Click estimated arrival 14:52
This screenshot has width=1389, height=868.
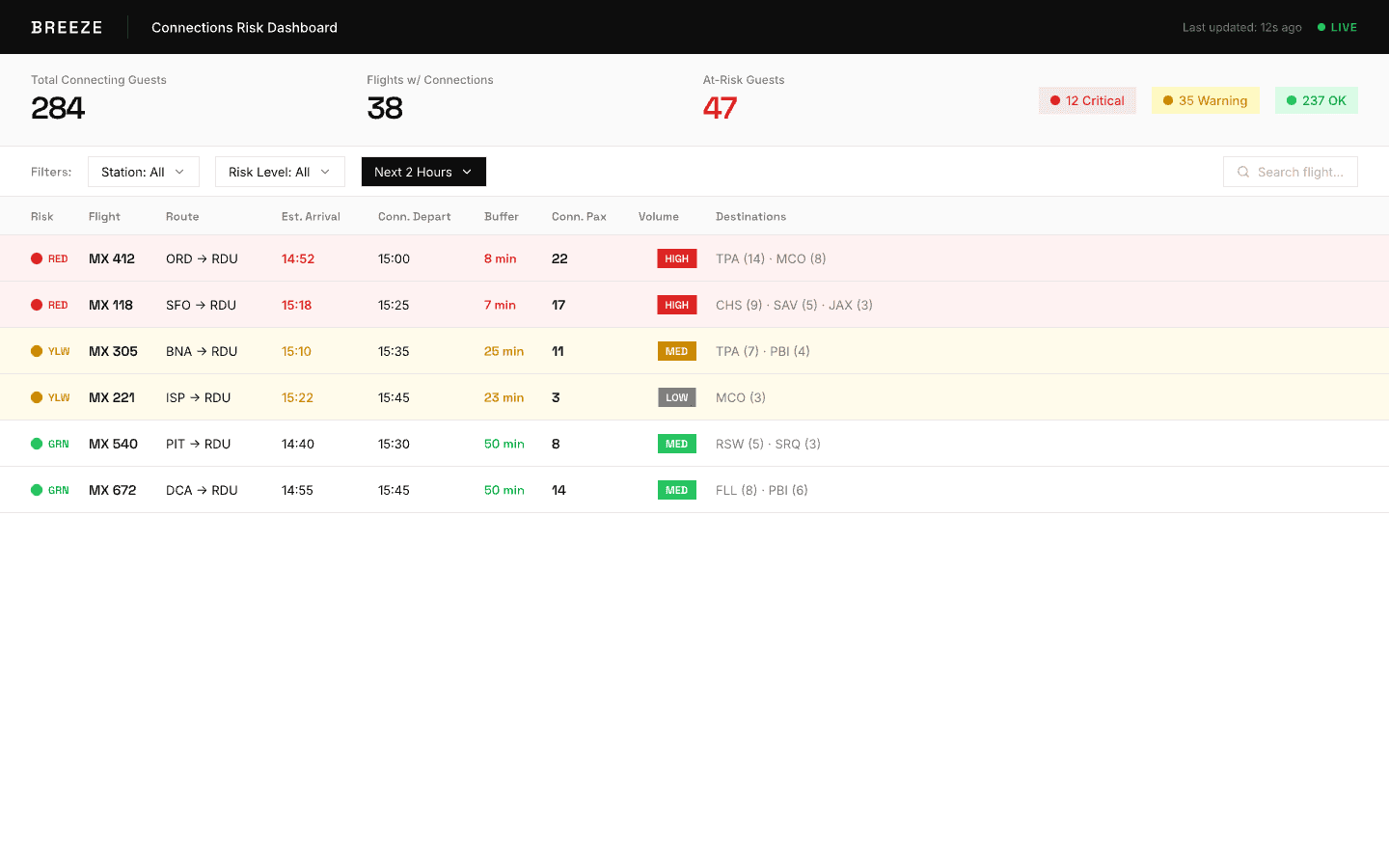coord(298,258)
